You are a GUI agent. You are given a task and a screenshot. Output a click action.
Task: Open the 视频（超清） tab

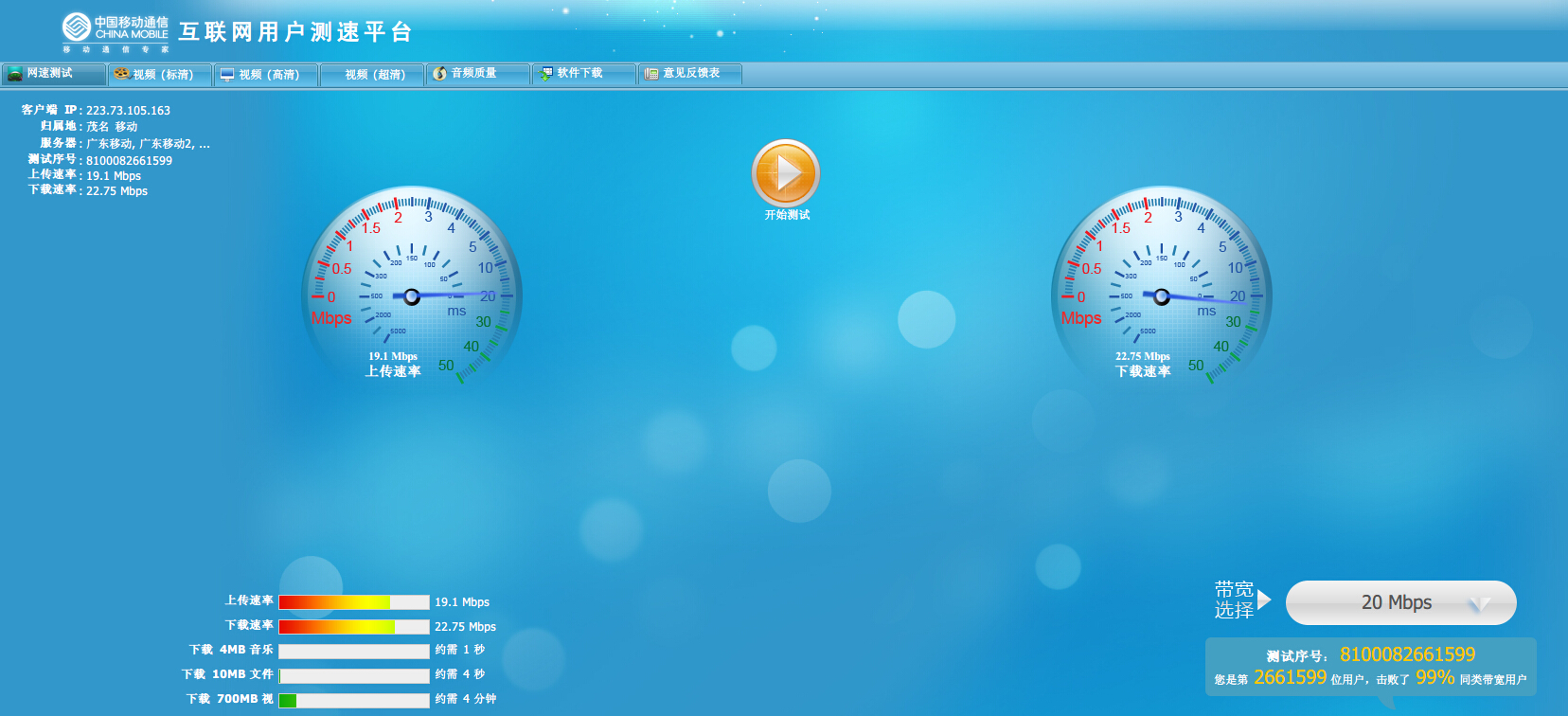click(x=374, y=75)
